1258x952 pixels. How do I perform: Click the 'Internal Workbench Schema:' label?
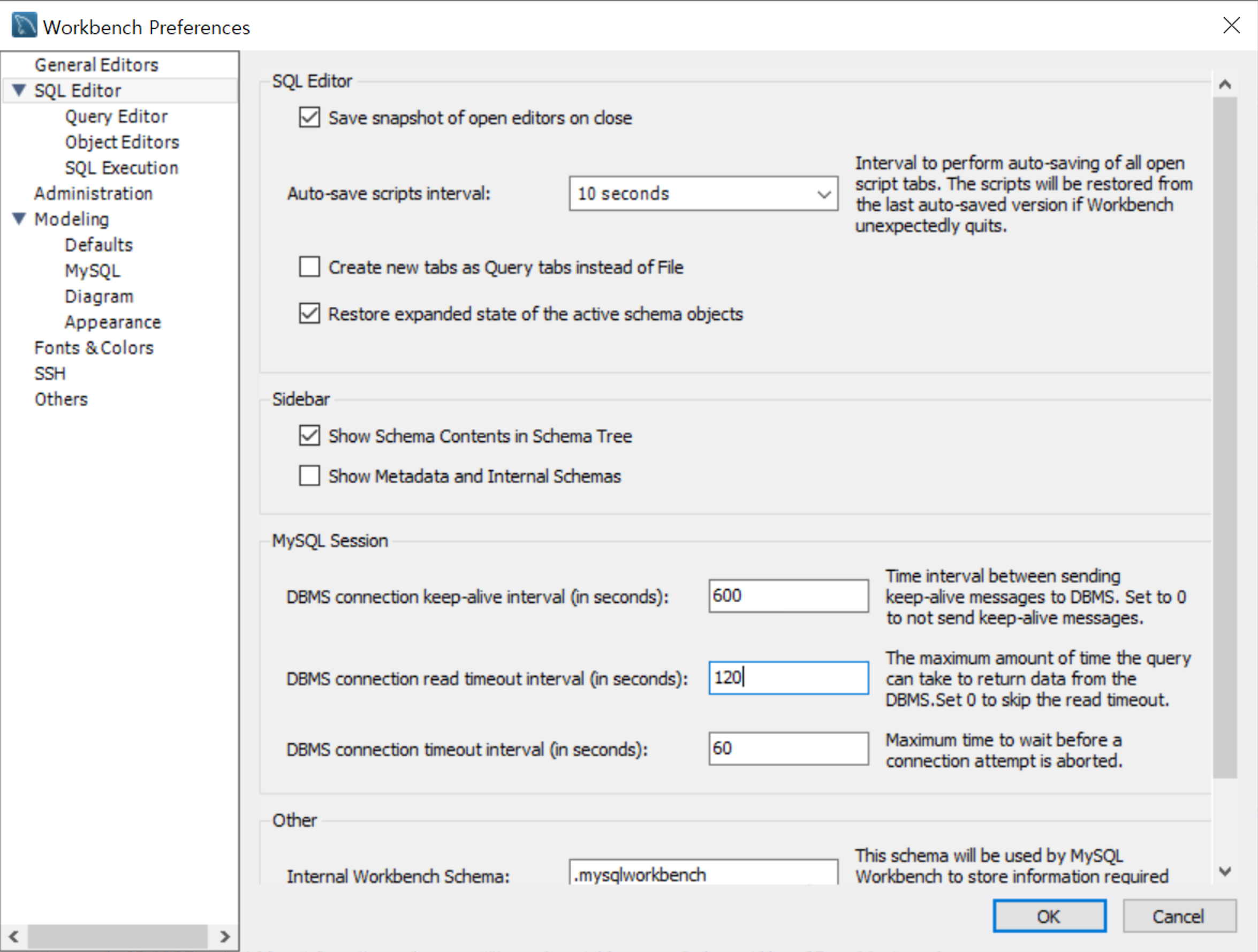click(398, 877)
